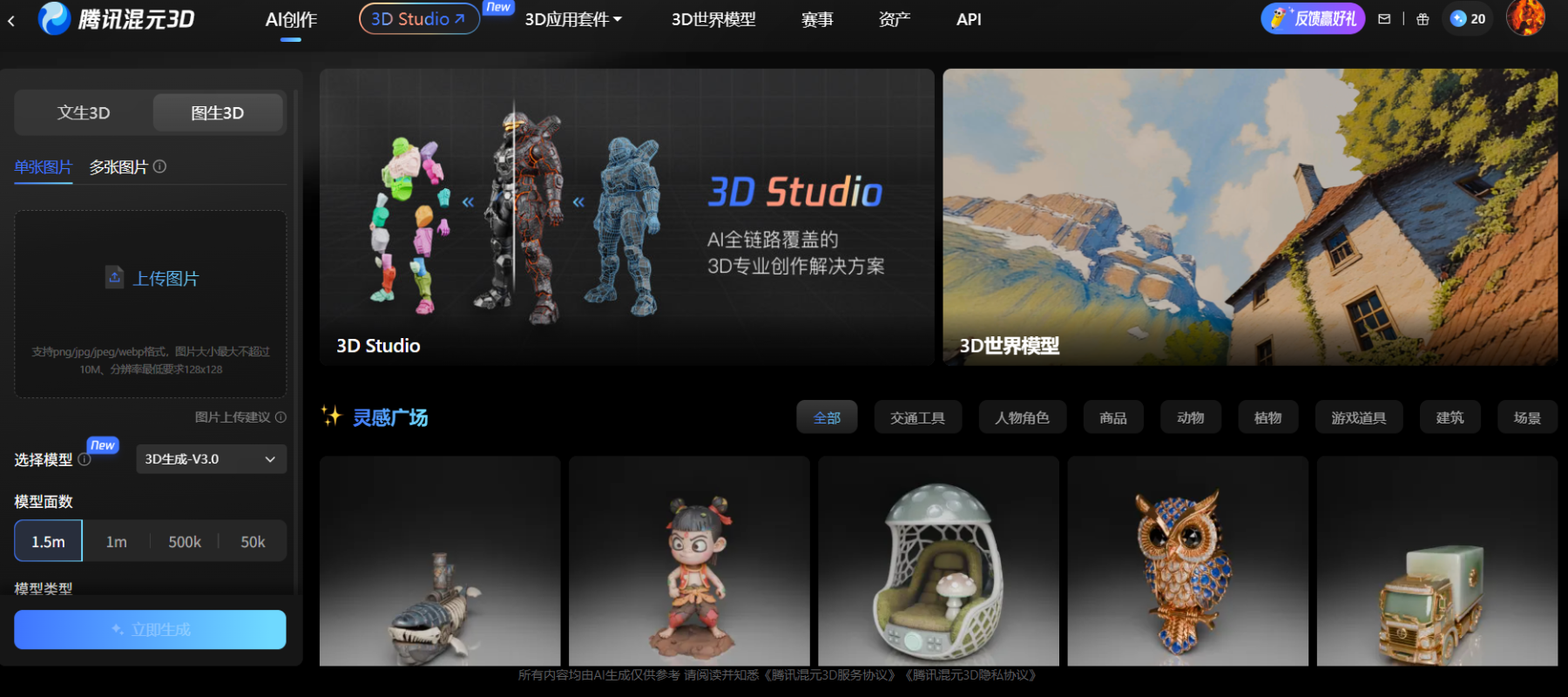Open the 腾讯混元3D隐私协议 link
This screenshot has height=697, width=1568.
(x=972, y=675)
